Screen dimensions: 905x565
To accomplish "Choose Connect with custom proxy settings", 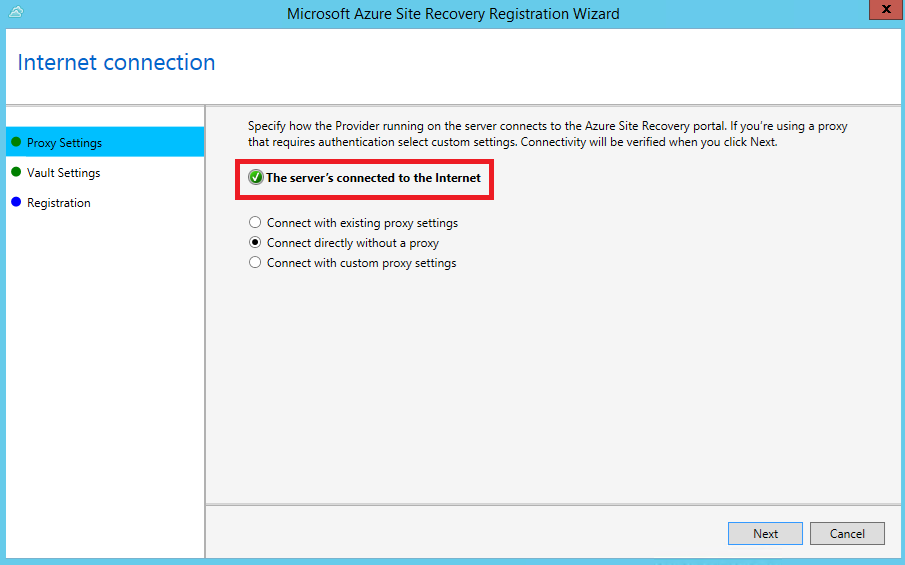I will point(255,263).
